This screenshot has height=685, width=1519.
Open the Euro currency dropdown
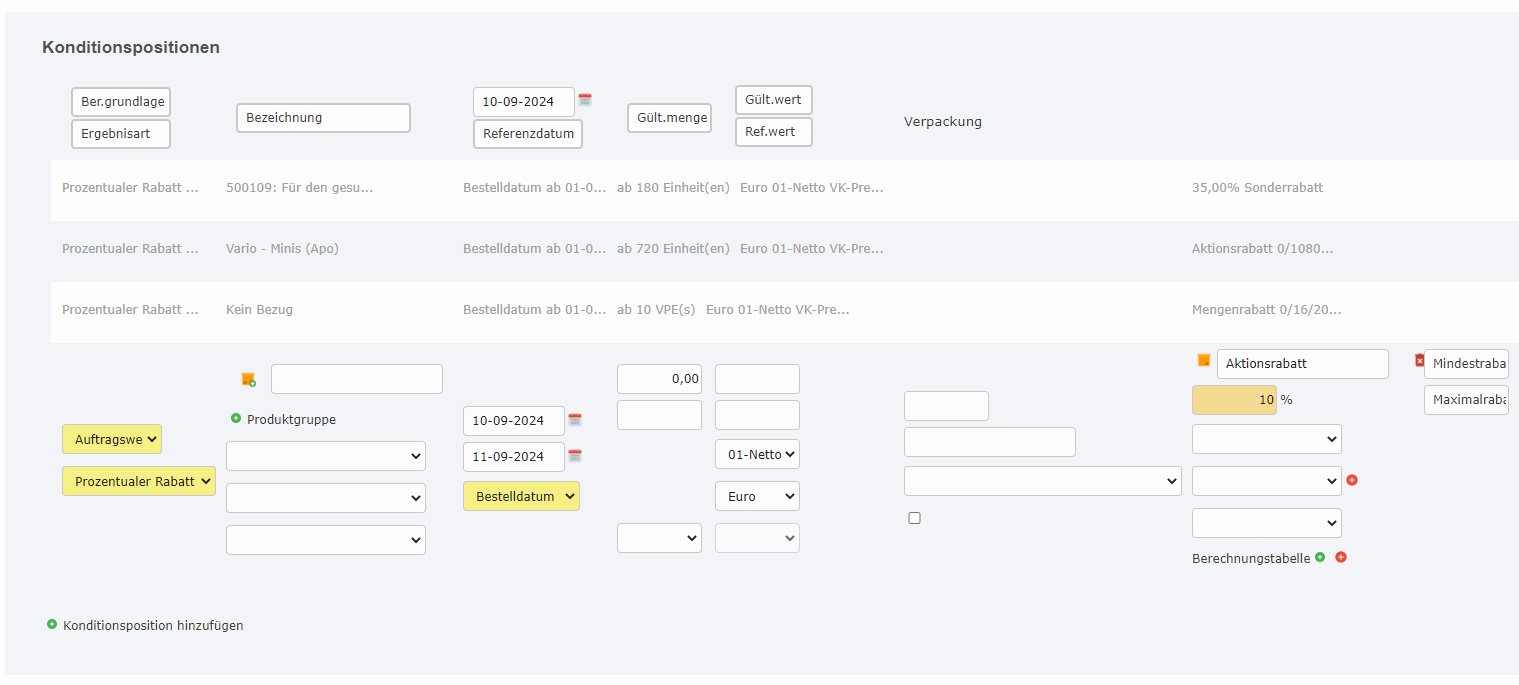tap(757, 496)
